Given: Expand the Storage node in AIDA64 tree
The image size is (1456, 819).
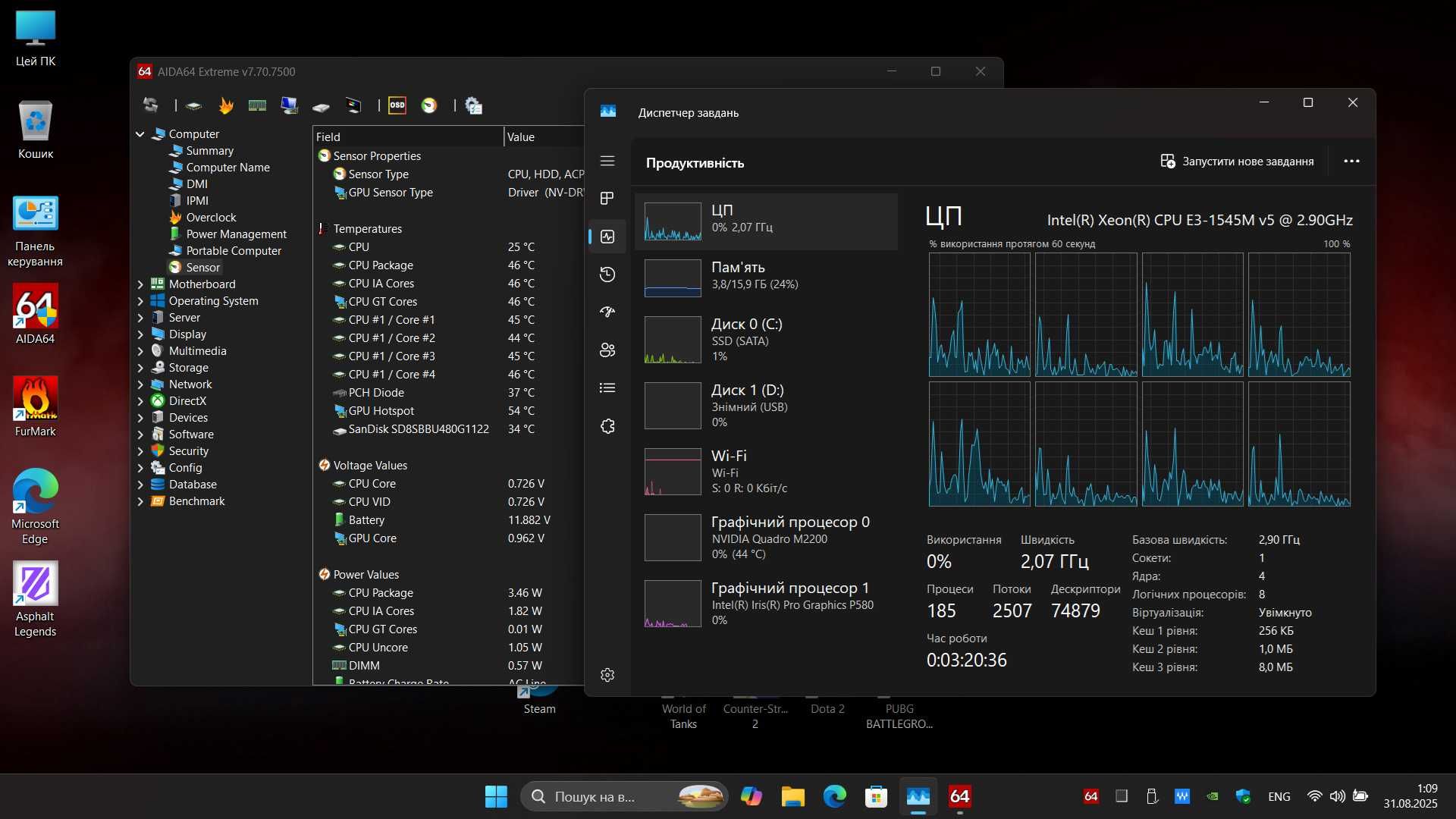Looking at the screenshot, I should click(x=140, y=368).
